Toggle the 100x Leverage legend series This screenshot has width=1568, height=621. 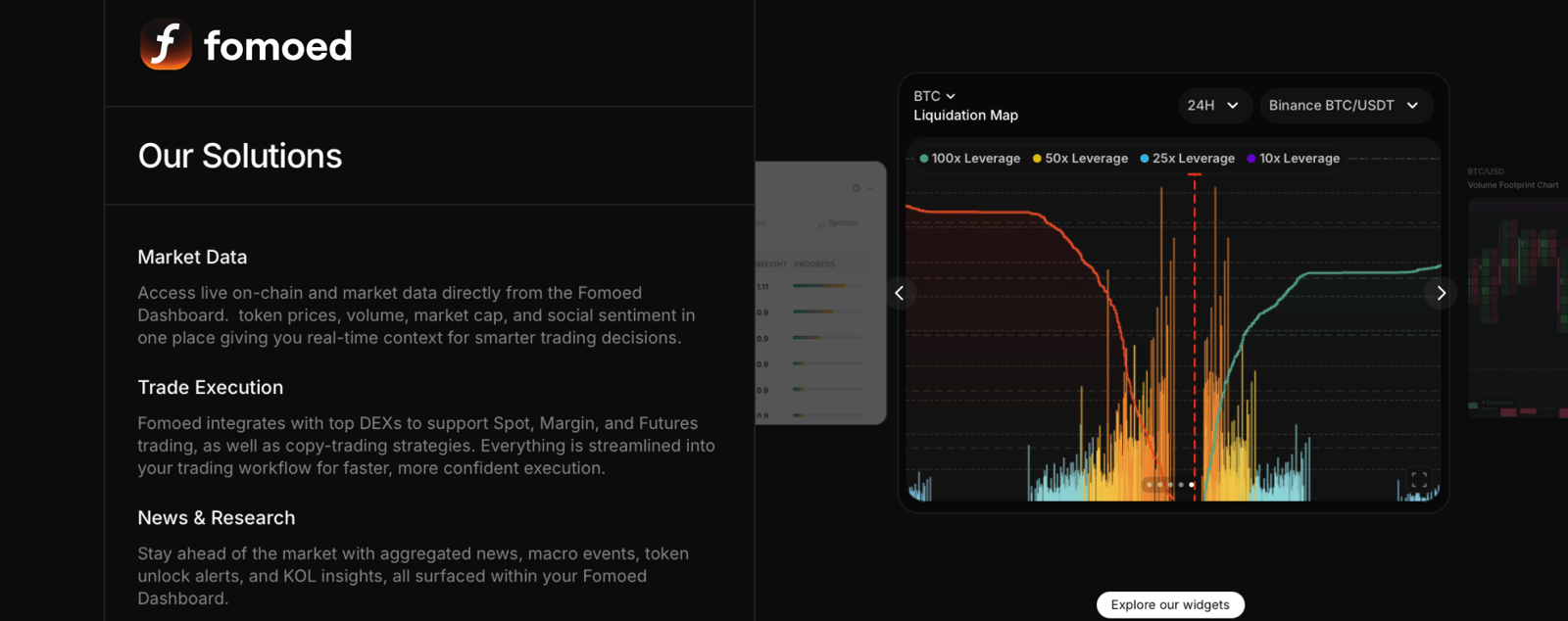969,159
